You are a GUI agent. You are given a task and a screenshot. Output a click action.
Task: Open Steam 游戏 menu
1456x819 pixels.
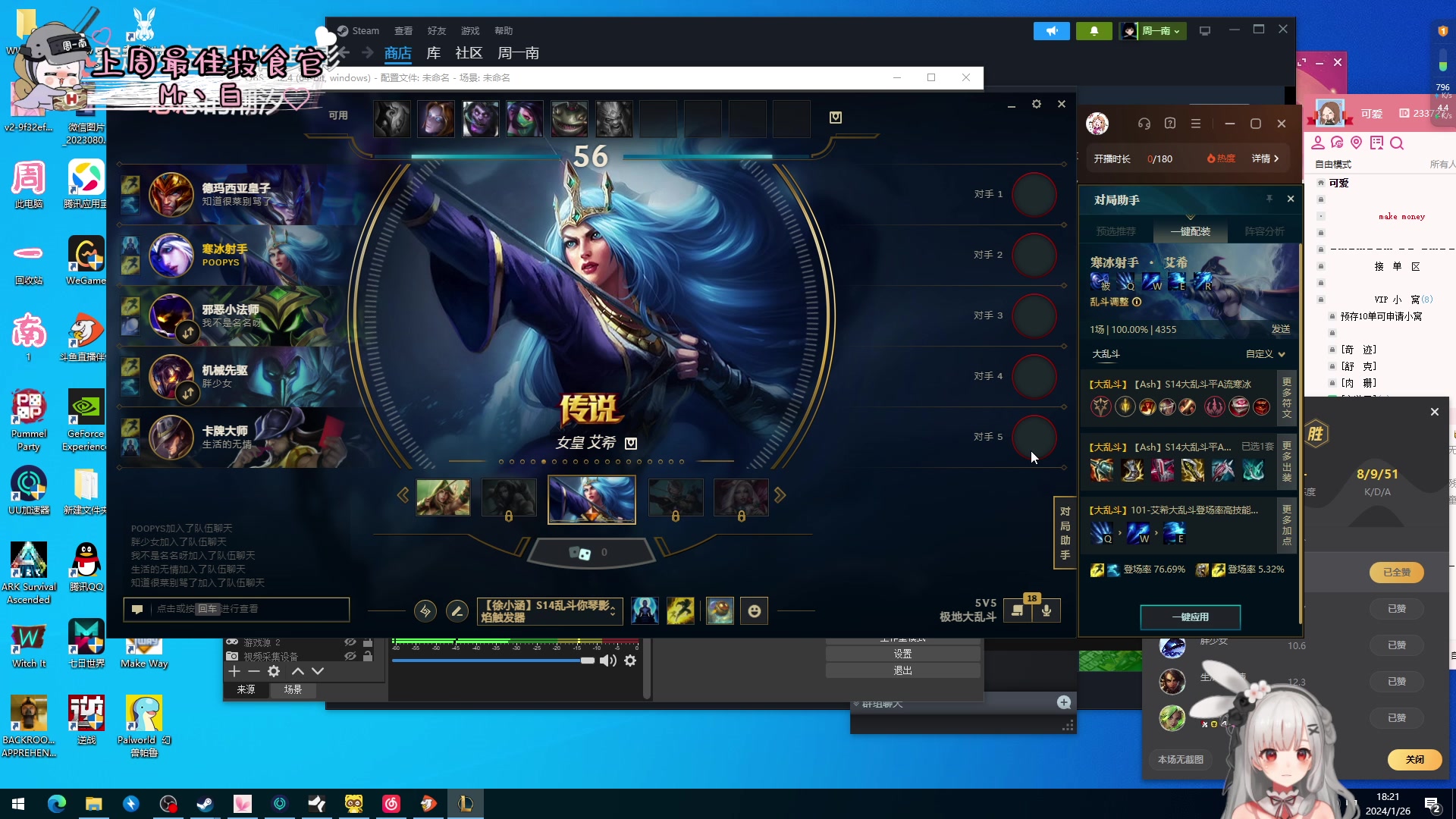470,31
